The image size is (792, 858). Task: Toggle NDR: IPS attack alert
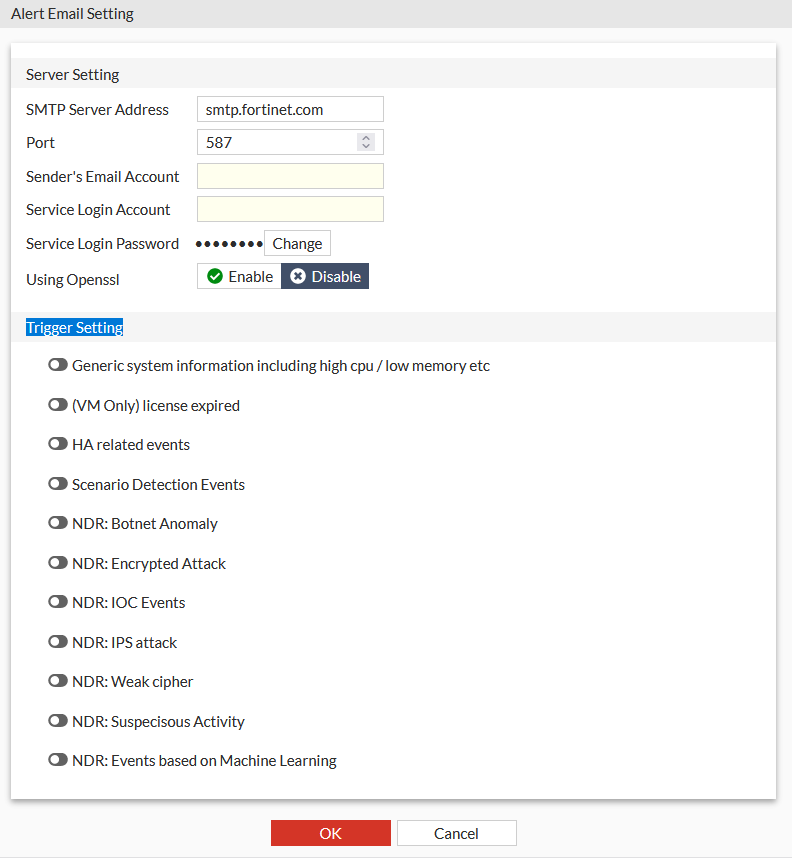point(58,642)
